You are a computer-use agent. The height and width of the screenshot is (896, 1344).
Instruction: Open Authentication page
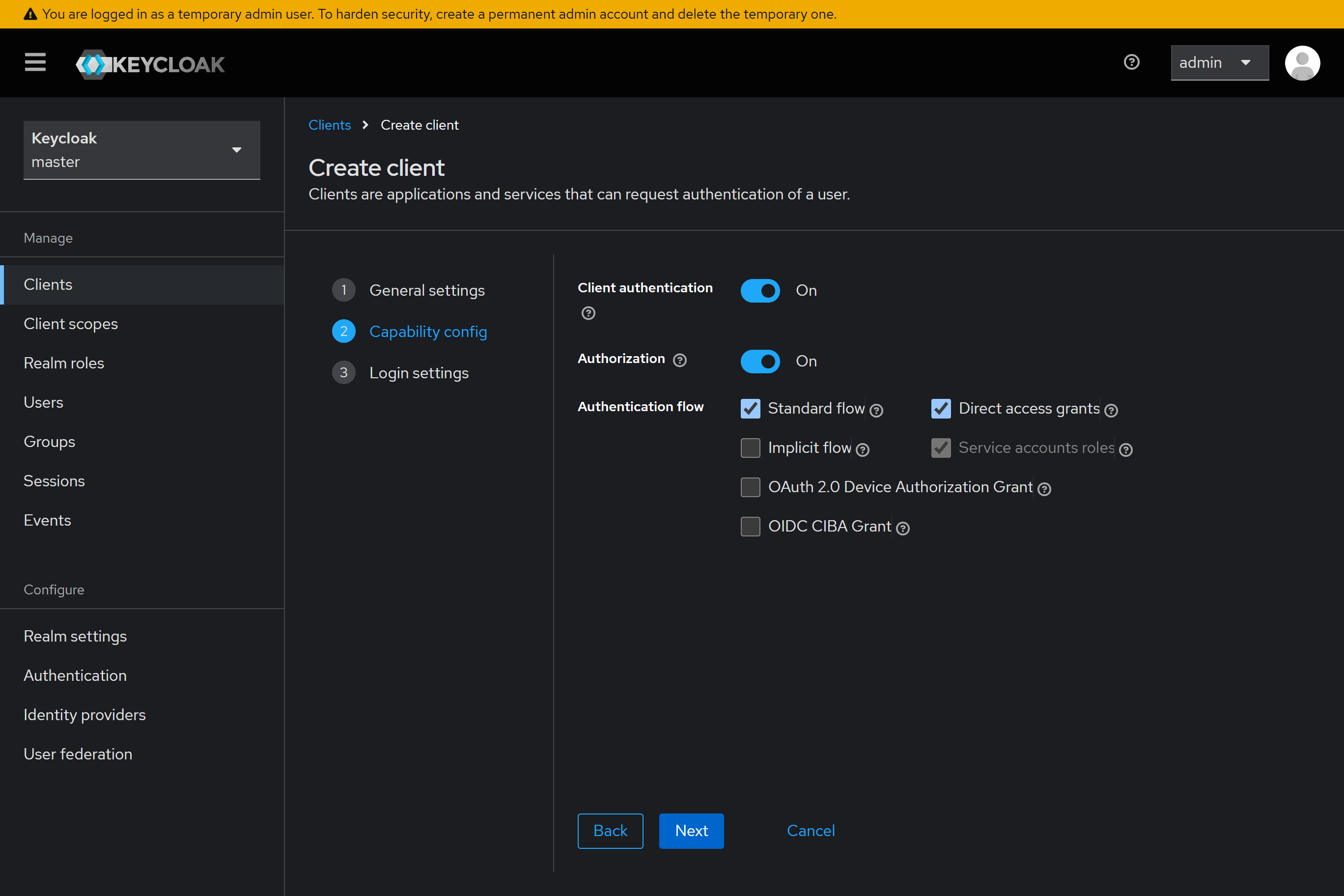(141, 676)
